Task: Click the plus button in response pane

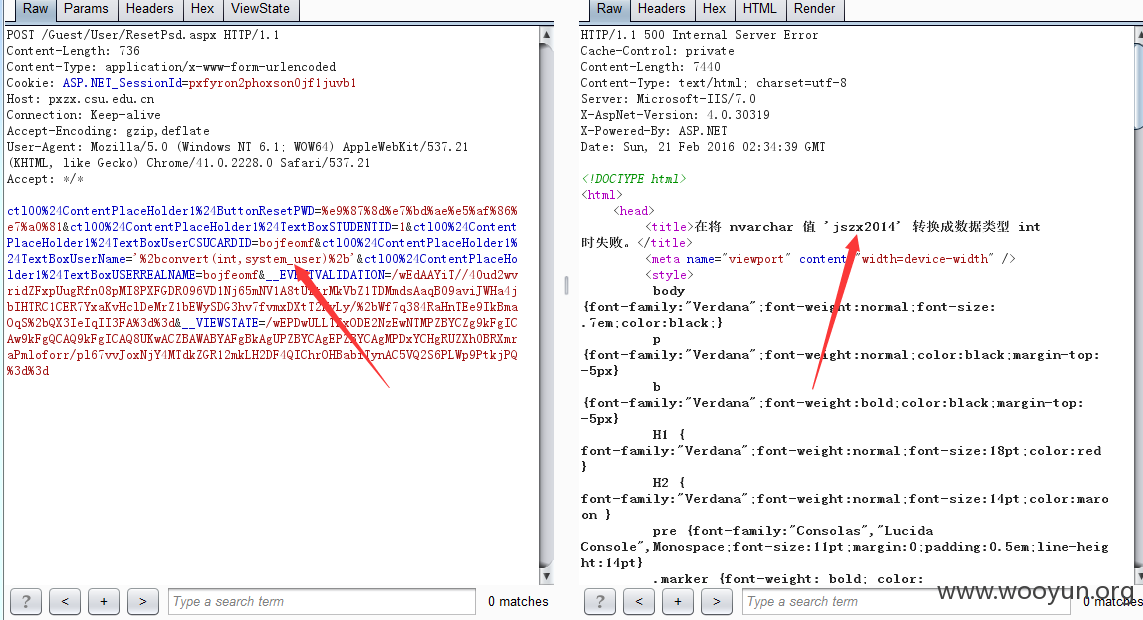Action: pos(678,601)
